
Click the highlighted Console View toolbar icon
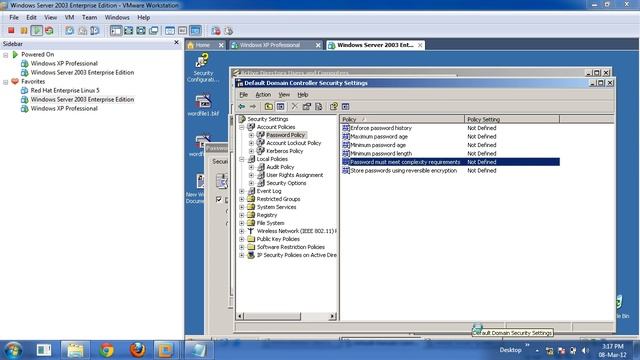(196, 30)
